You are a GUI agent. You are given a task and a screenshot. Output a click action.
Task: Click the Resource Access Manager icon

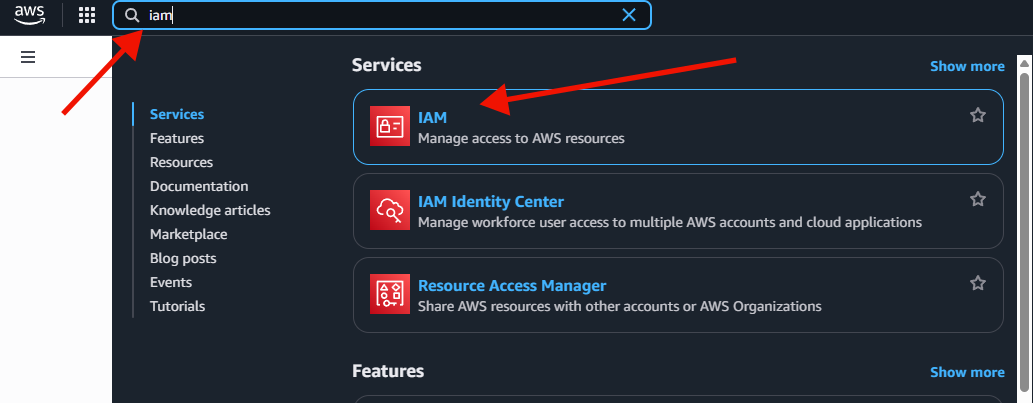click(x=389, y=294)
